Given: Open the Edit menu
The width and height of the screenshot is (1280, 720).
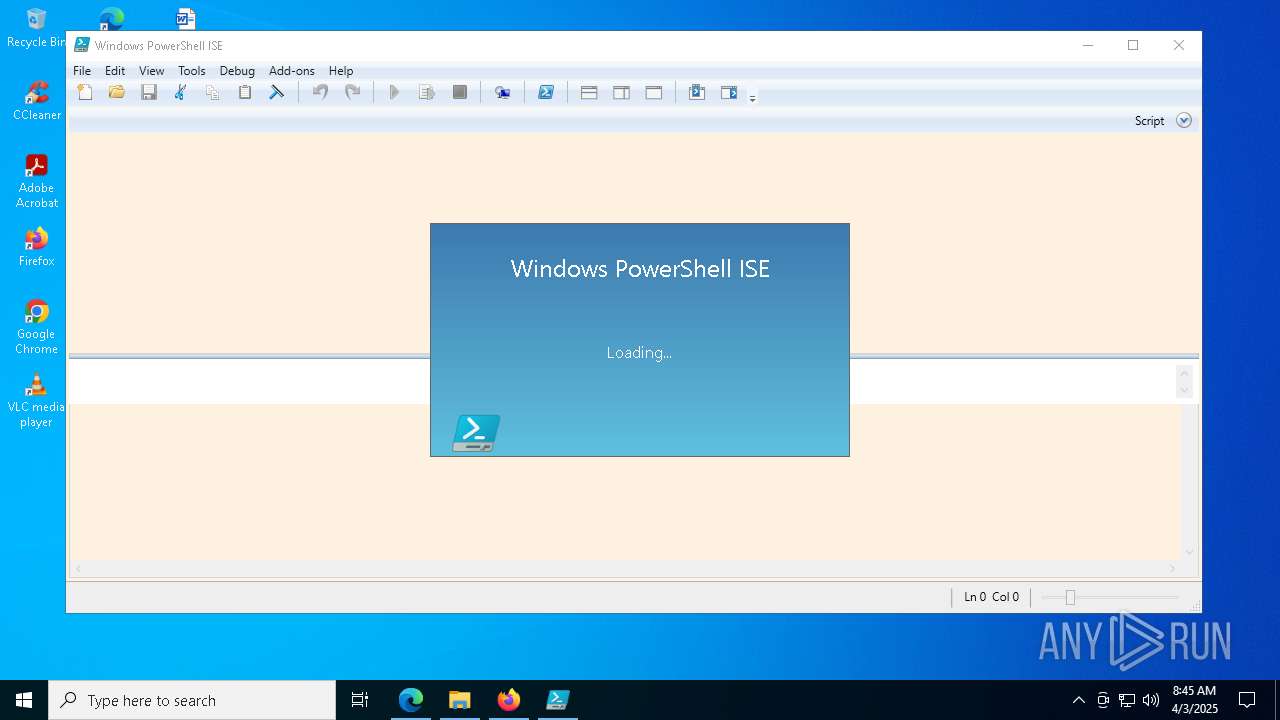Looking at the screenshot, I should point(115,71).
